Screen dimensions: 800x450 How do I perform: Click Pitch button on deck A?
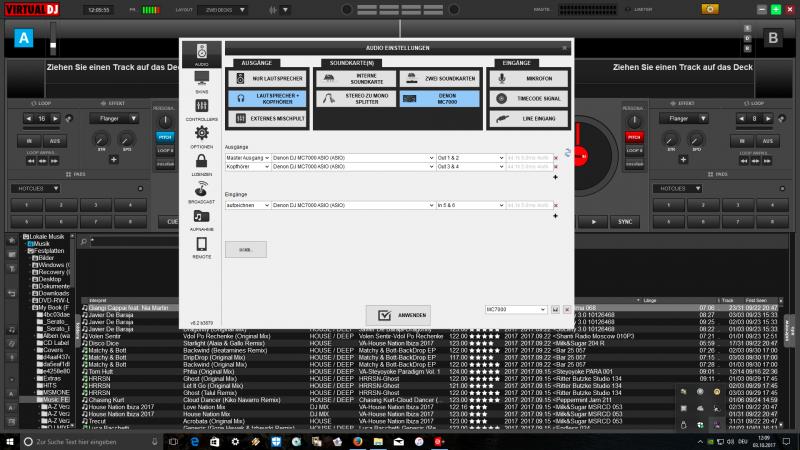[x=165, y=137]
